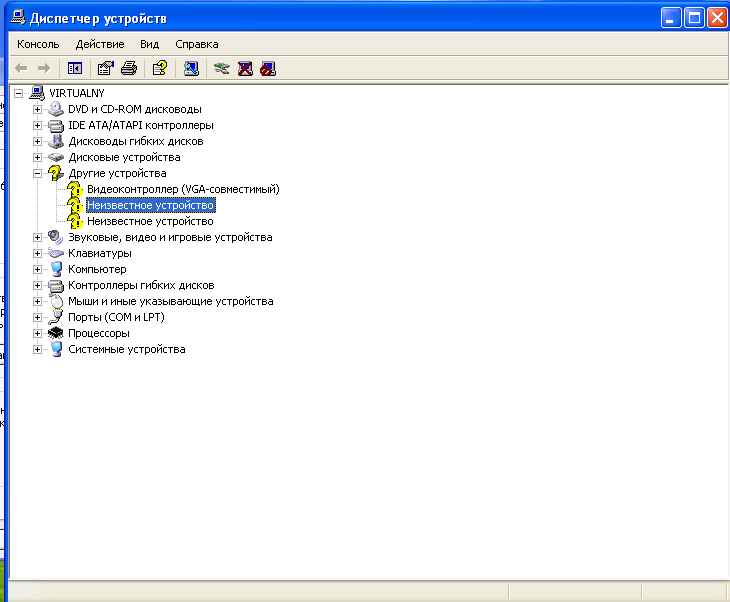
Task: Click the IDE ATA/ATAPI controllers icon
Action: point(56,125)
